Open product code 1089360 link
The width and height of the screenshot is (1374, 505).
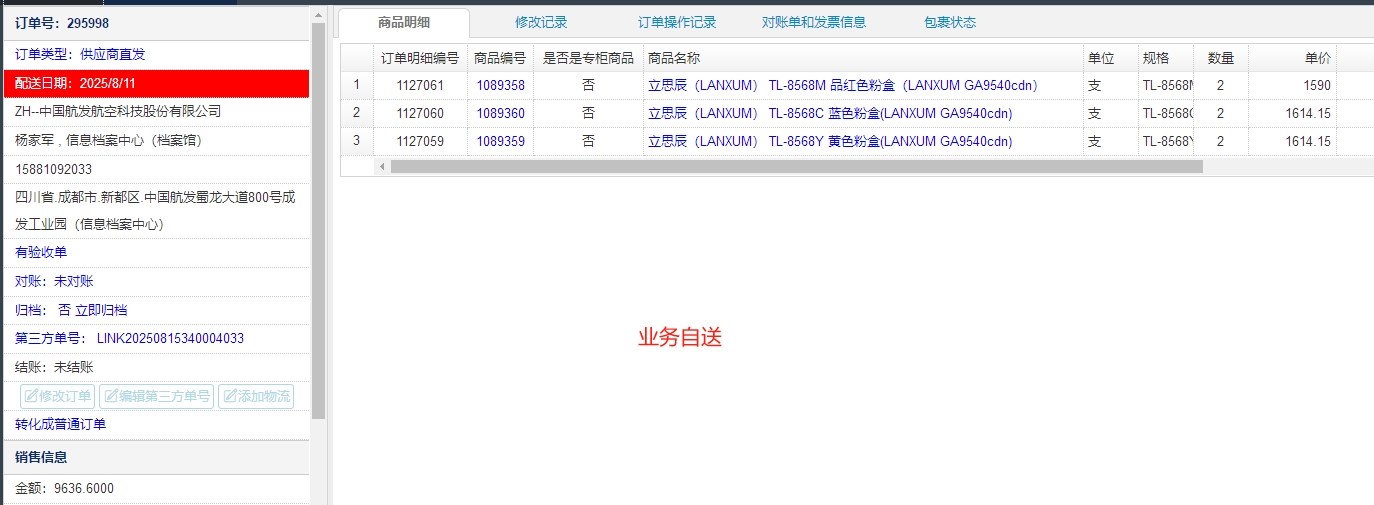pyautogui.click(x=500, y=114)
